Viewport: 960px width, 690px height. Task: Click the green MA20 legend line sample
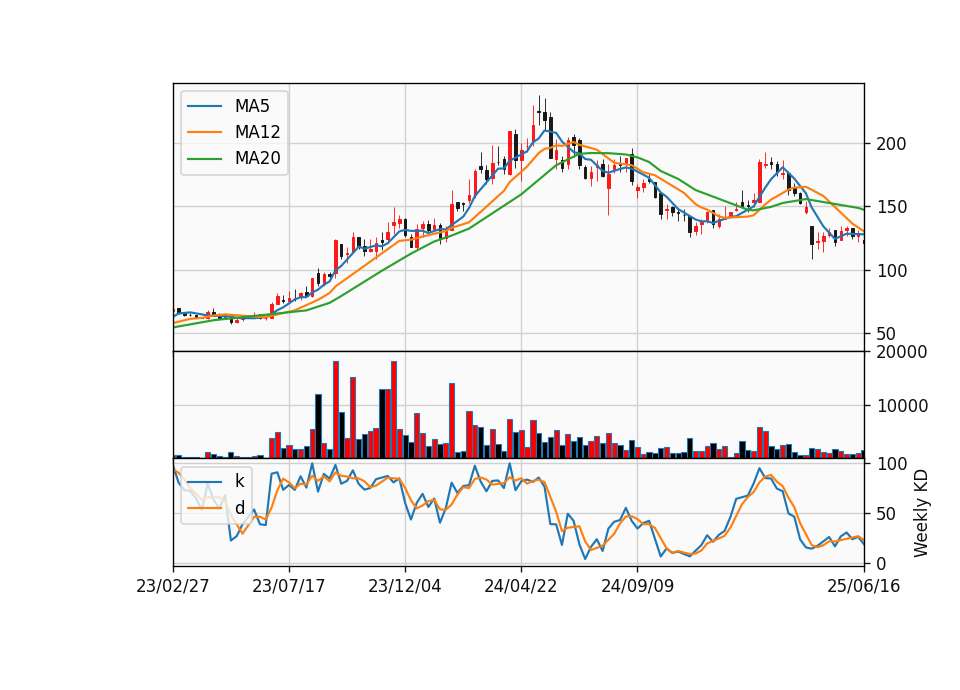204,159
